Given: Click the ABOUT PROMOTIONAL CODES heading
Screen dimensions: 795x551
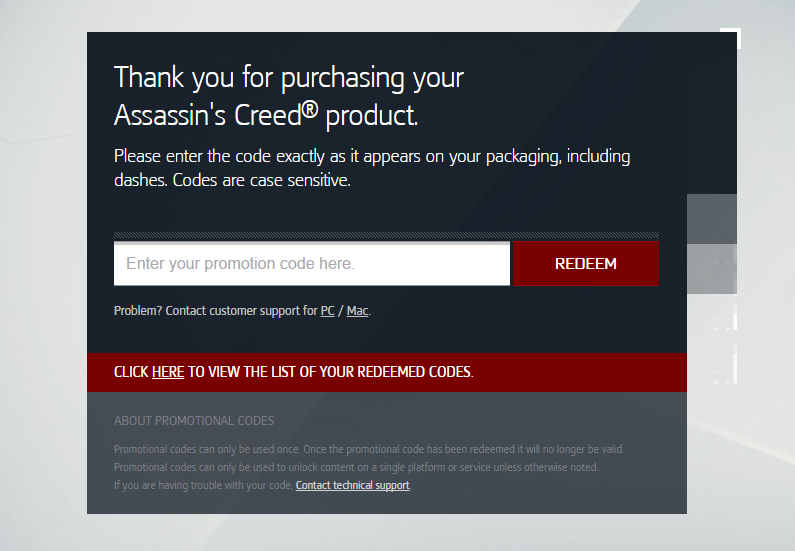Looking at the screenshot, I should [194, 421].
